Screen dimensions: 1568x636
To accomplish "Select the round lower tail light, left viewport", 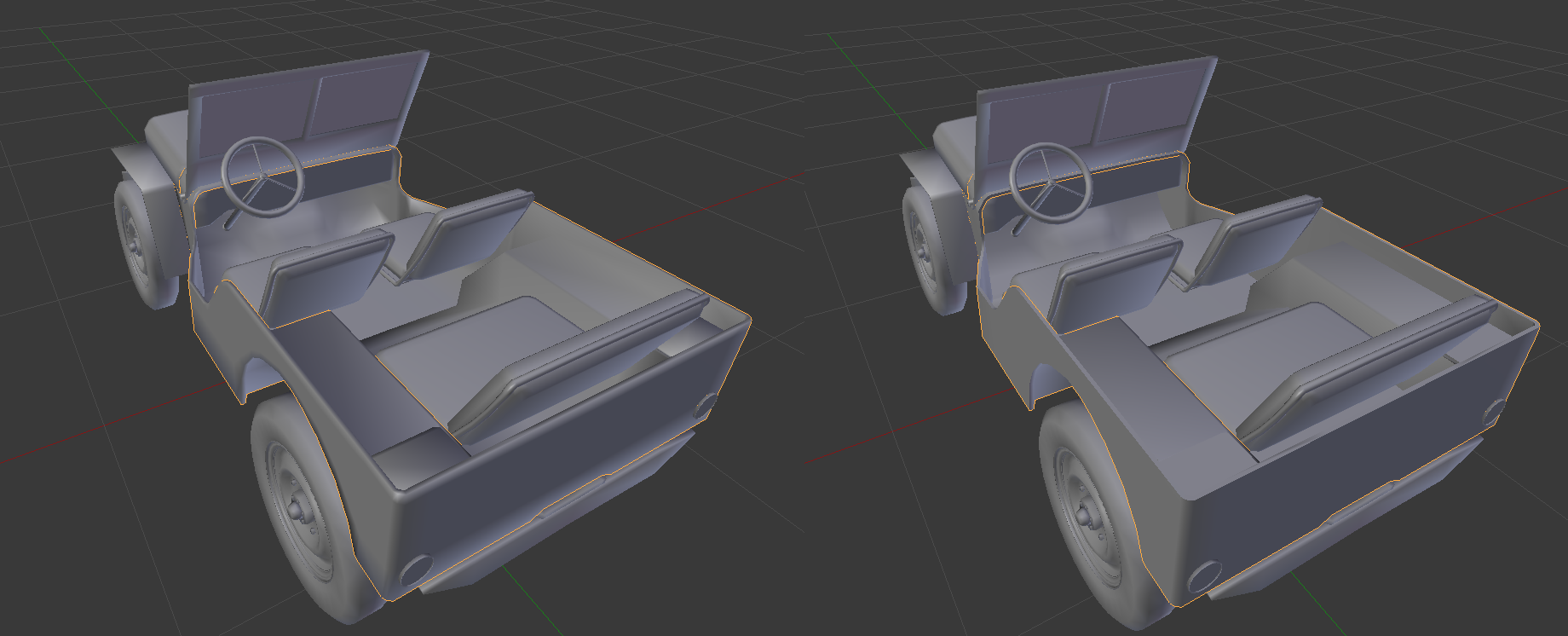I will tap(417, 570).
